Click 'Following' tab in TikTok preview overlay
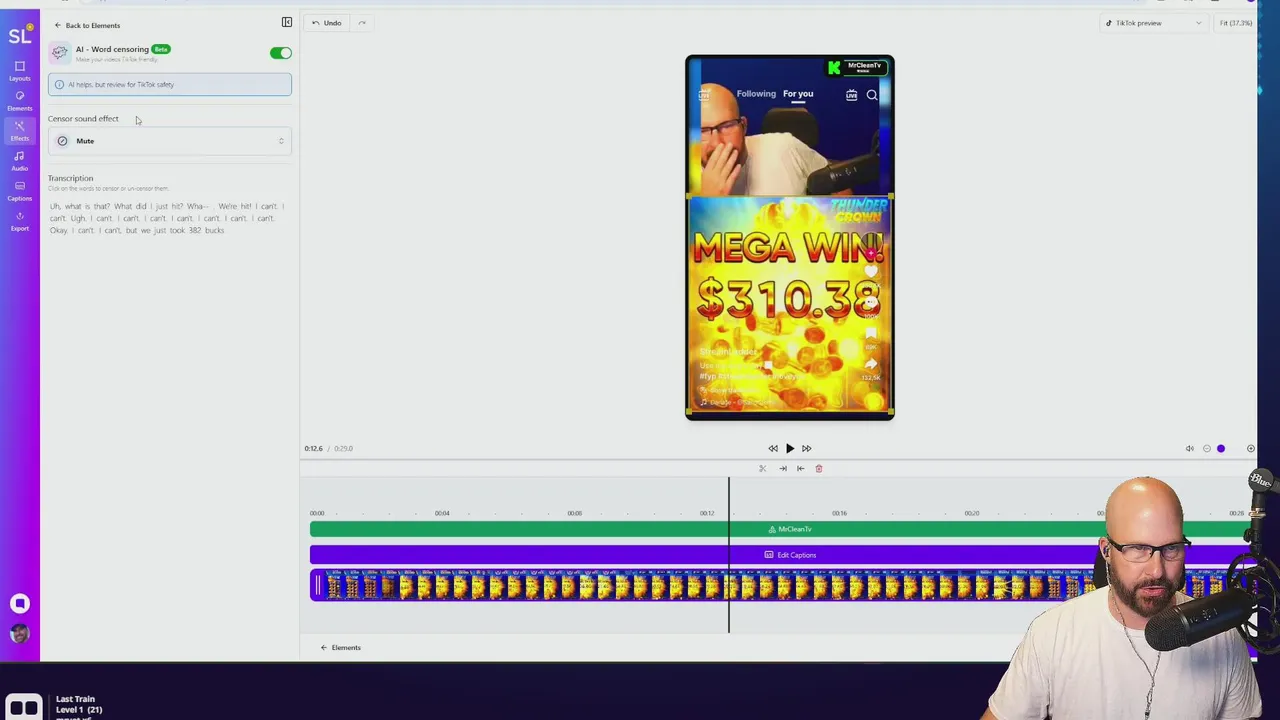This screenshot has height=720, width=1280. 756,94
